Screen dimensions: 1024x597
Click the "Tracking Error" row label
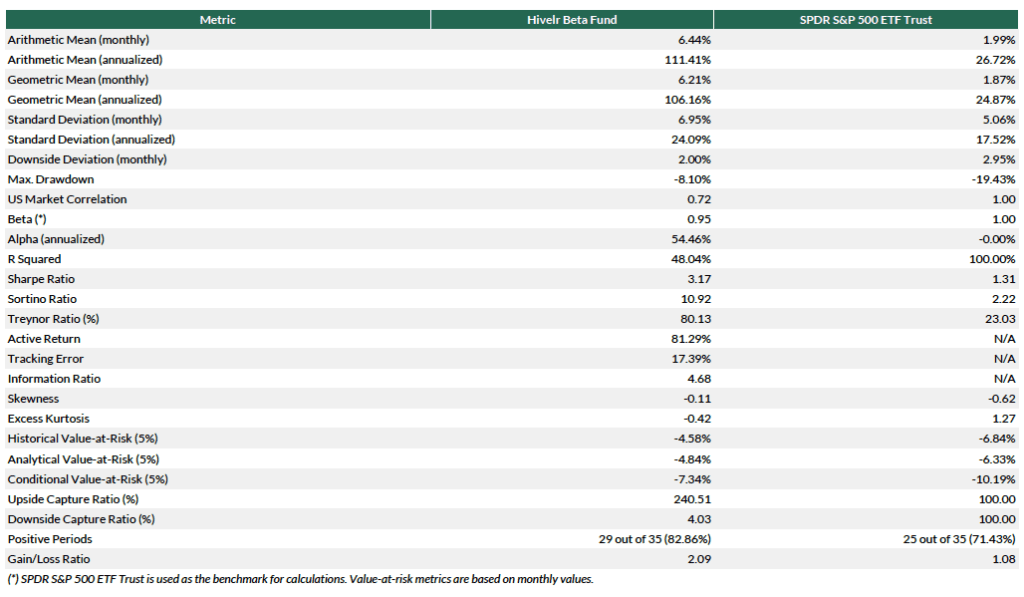pos(45,359)
